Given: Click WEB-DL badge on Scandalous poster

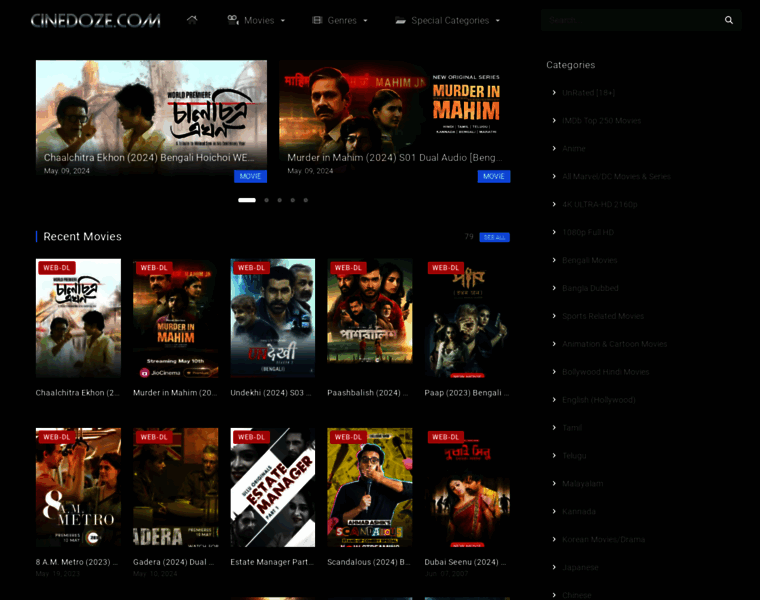Looking at the screenshot, I should pos(348,437).
